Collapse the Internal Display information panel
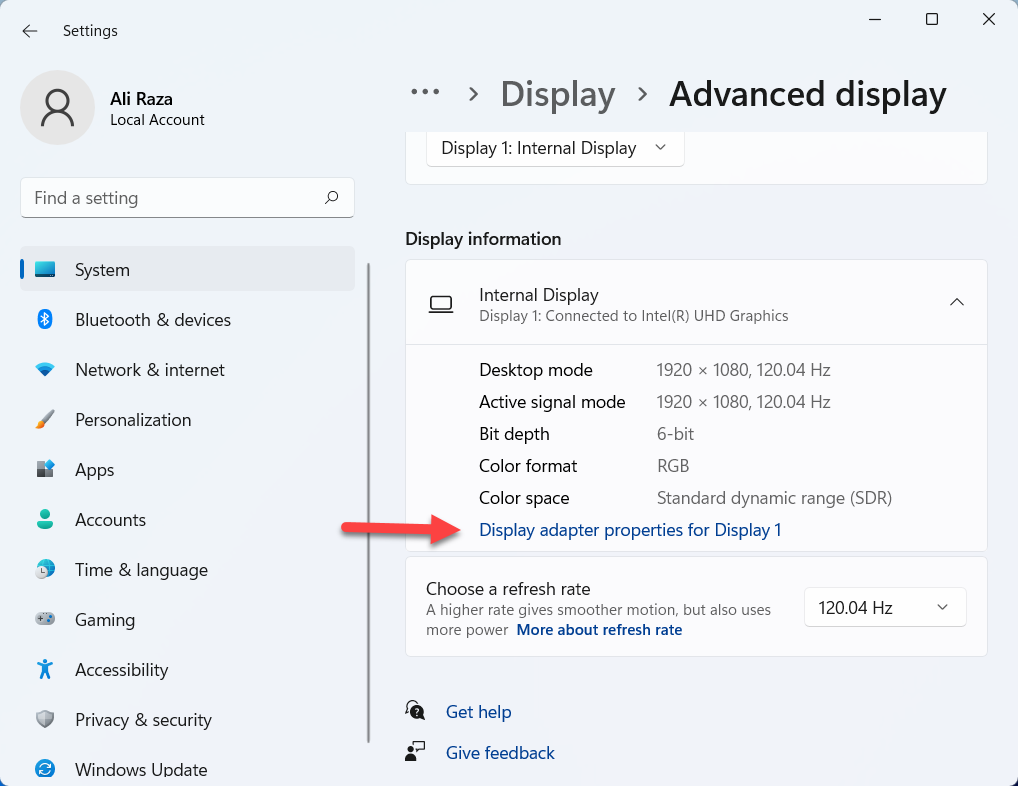Screen dimensions: 1018x786 pos(957,302)
